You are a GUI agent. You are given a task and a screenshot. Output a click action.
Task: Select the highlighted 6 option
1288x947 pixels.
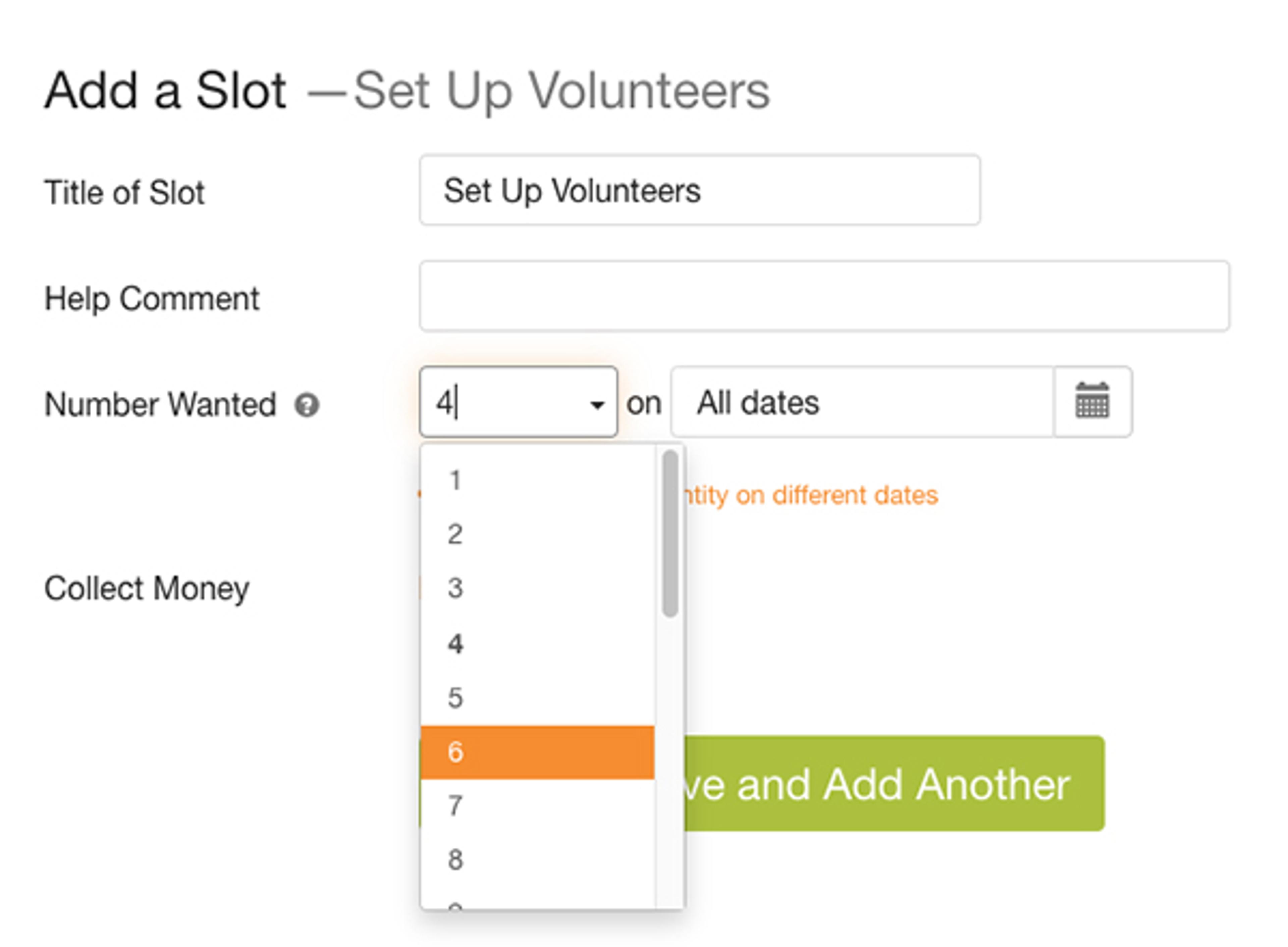pos(537,752)
